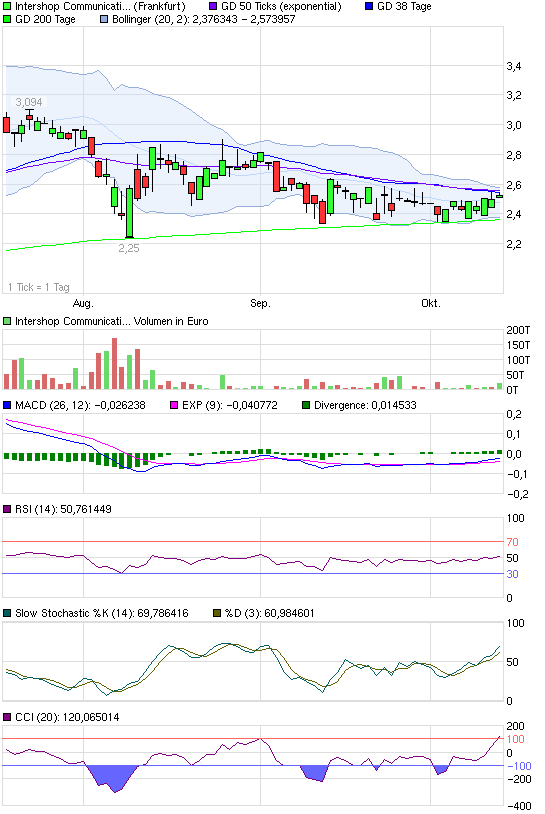The height and width of the screenshot is (814, 545).
Task: Click the 'Aug.' date axis label
Action: click(x=83, y=303)
